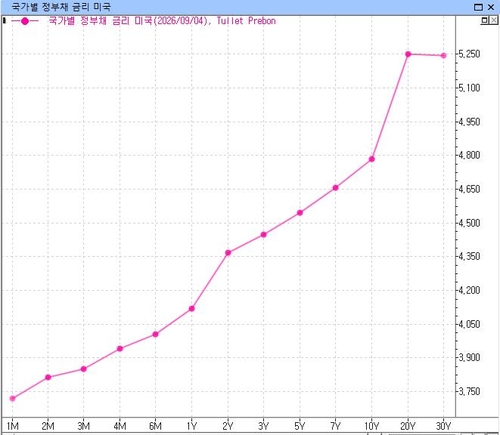Click the window maximize icon in title bar
Viewport: 500px width, 435px height.
(478, 7)
